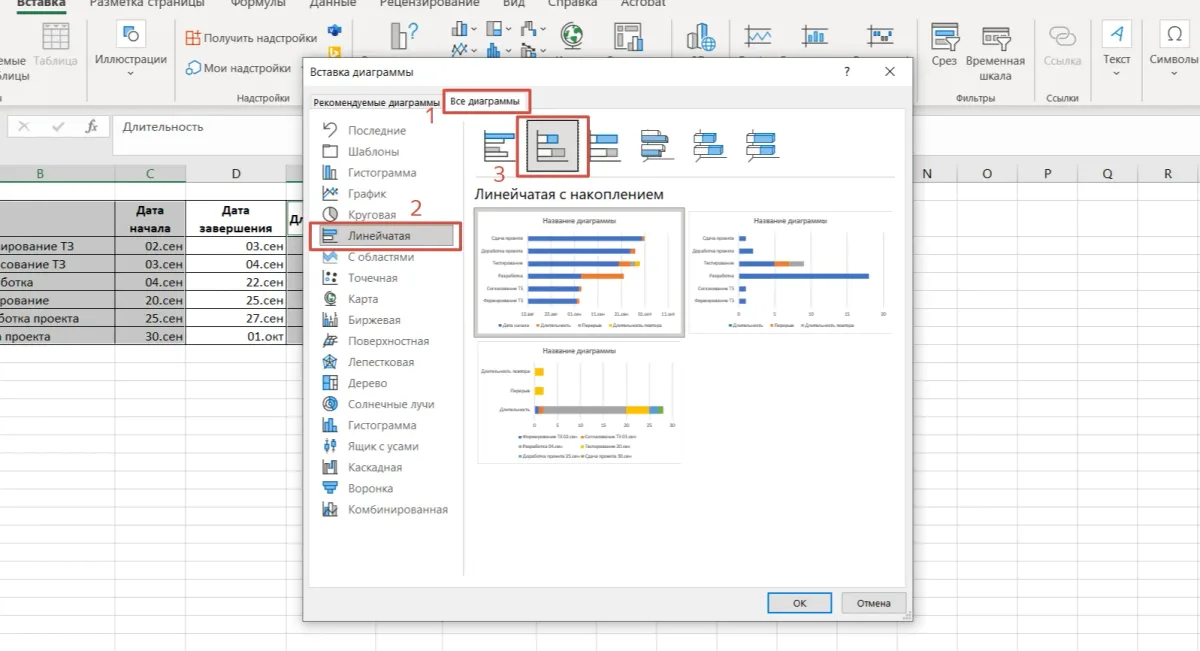This screenshot has width=1200, height=651.
Task: Select Каскадная chart type in list
Action: 374,467
